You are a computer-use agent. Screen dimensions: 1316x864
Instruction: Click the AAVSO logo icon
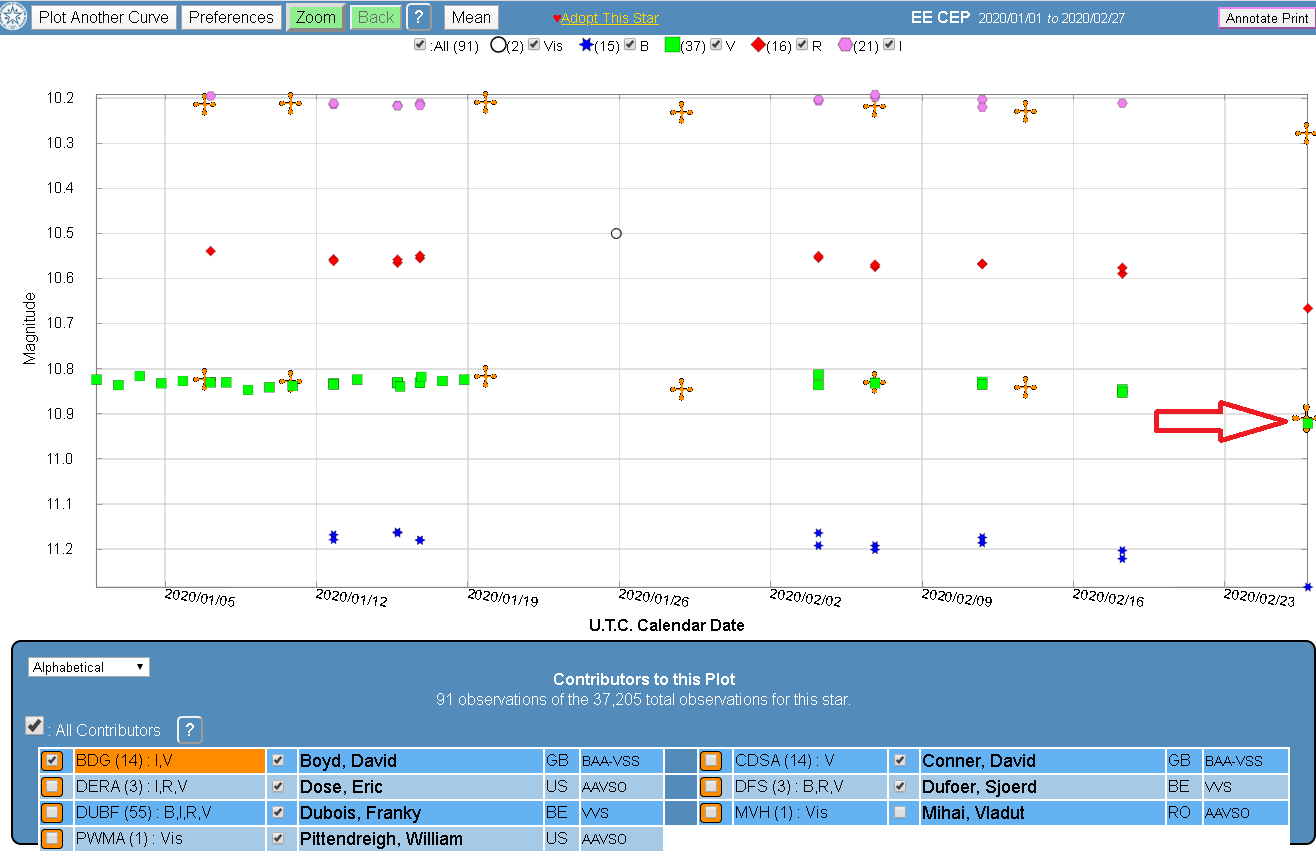tap(14, 17)
